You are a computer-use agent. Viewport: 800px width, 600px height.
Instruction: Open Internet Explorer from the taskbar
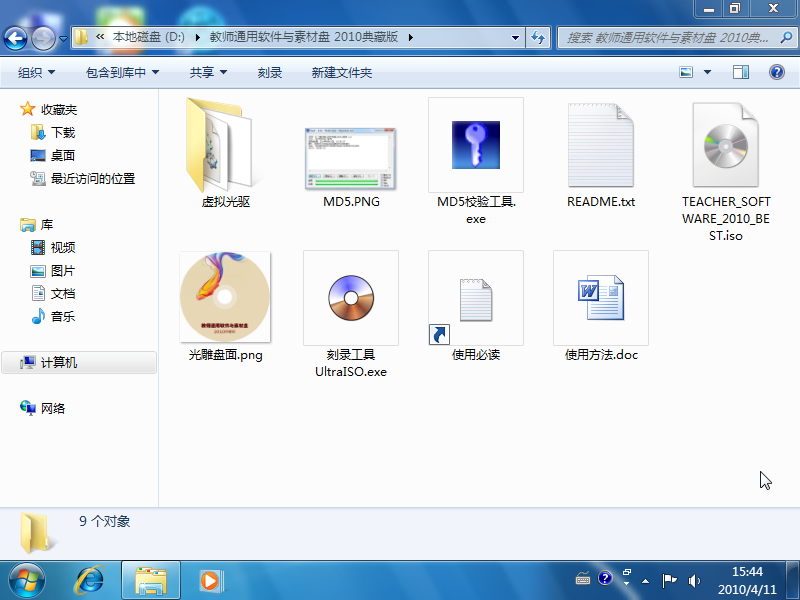pos(91,579)
